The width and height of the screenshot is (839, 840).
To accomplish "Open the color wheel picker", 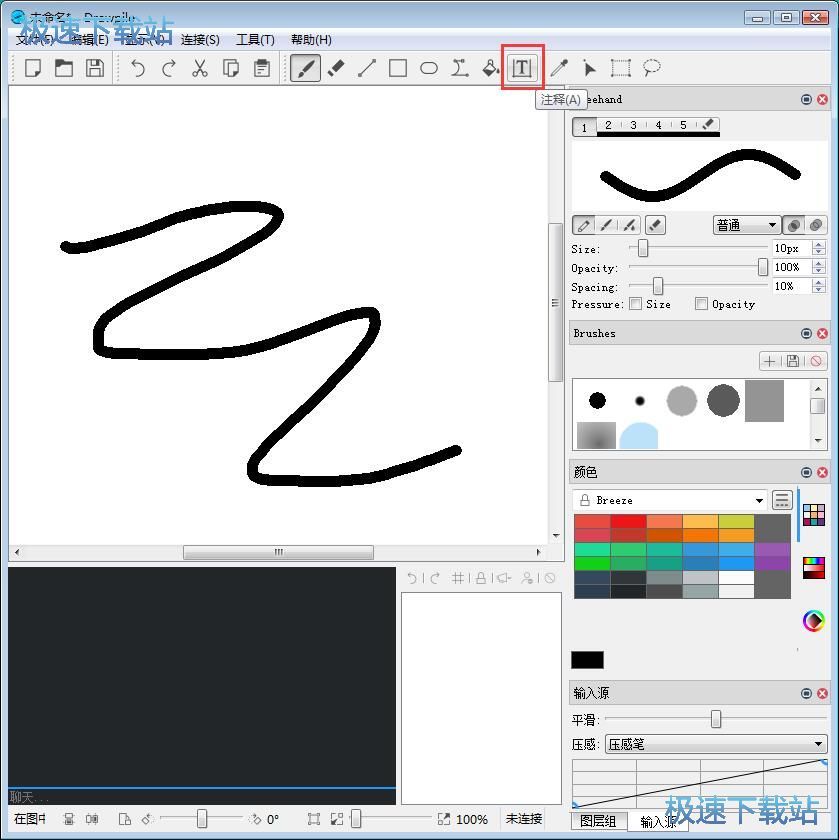I will coord(813,620).
